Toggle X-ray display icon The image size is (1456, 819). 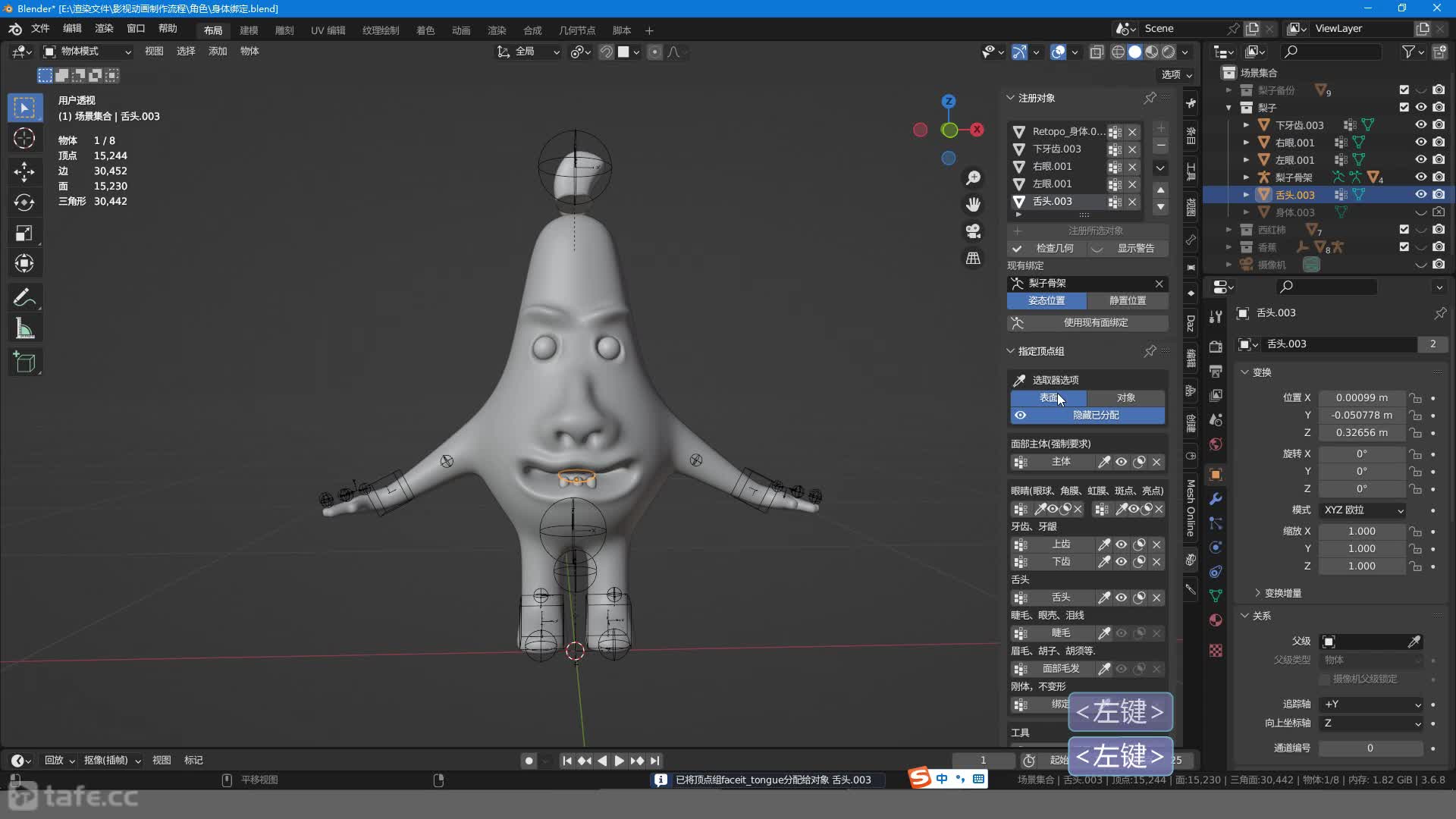click(x=1097, y=52)
